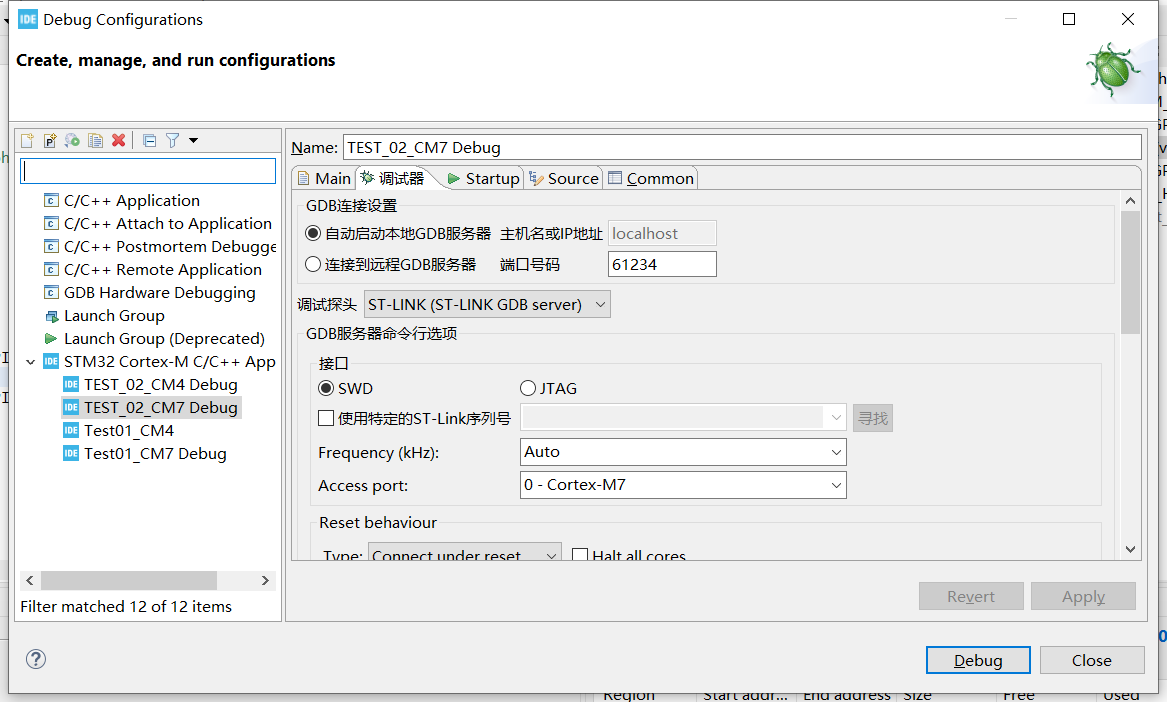Export the selected launch configuration
Screen dimensions: 1167x702
point(72,140)
